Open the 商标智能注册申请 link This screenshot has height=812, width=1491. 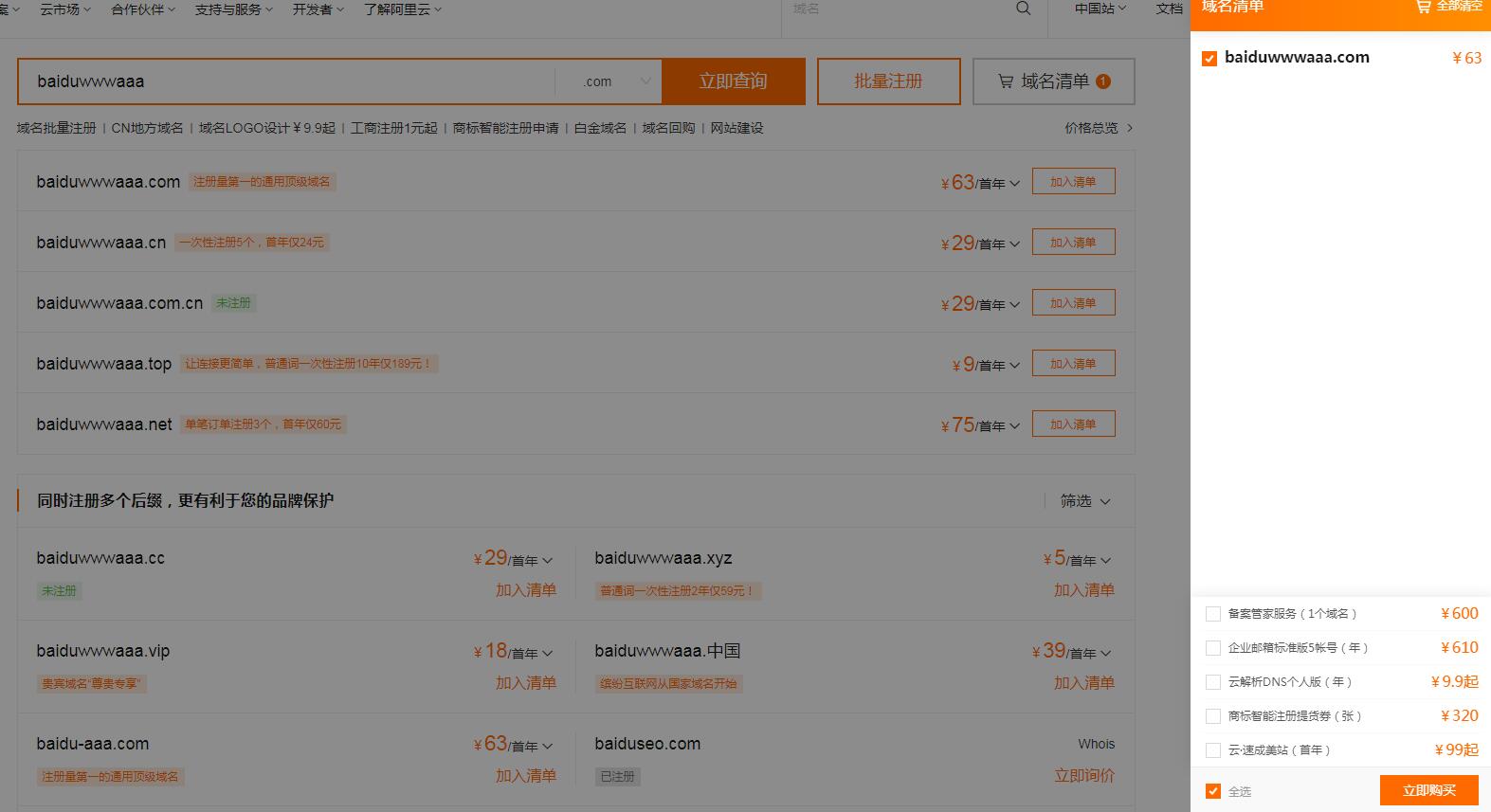point(505,128)
